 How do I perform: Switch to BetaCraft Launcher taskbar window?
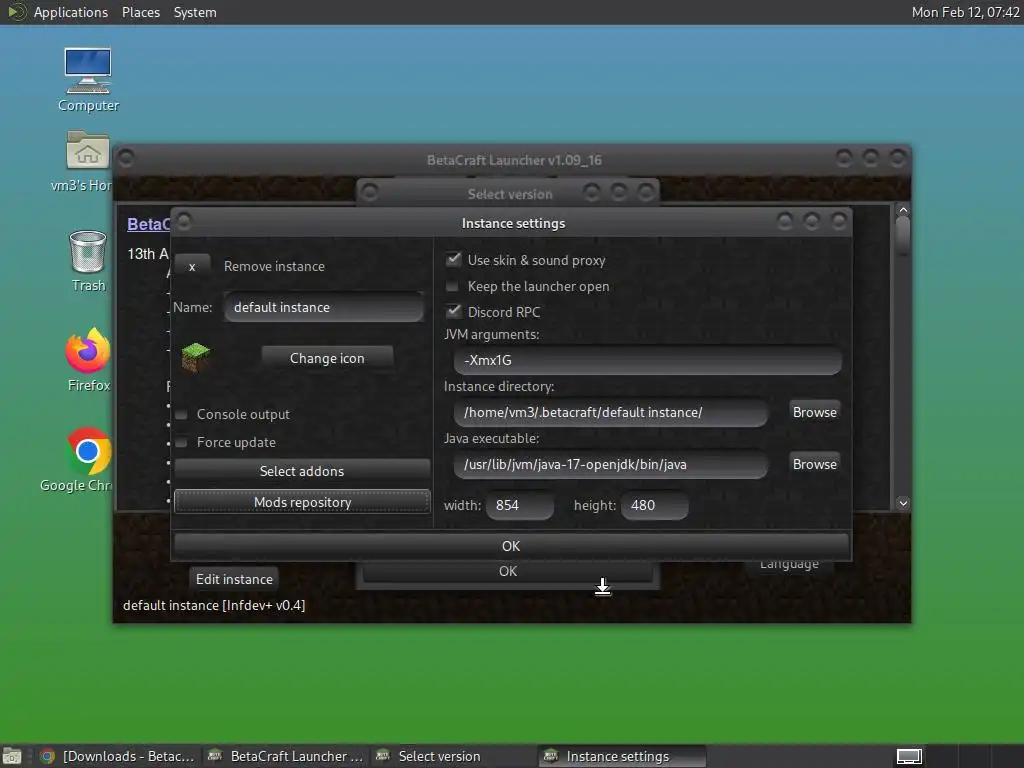[285, 756]
